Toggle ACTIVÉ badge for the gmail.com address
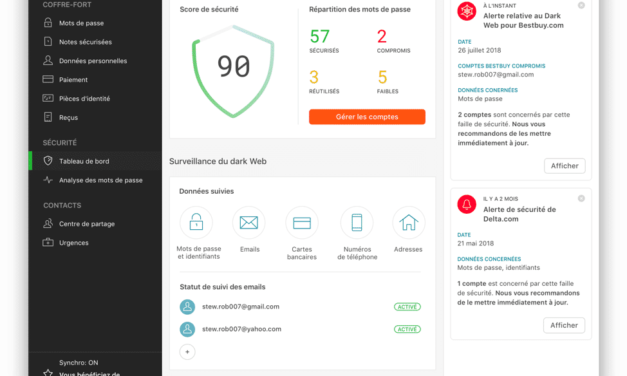The image size is (627, 376). [x=407, y=307]
